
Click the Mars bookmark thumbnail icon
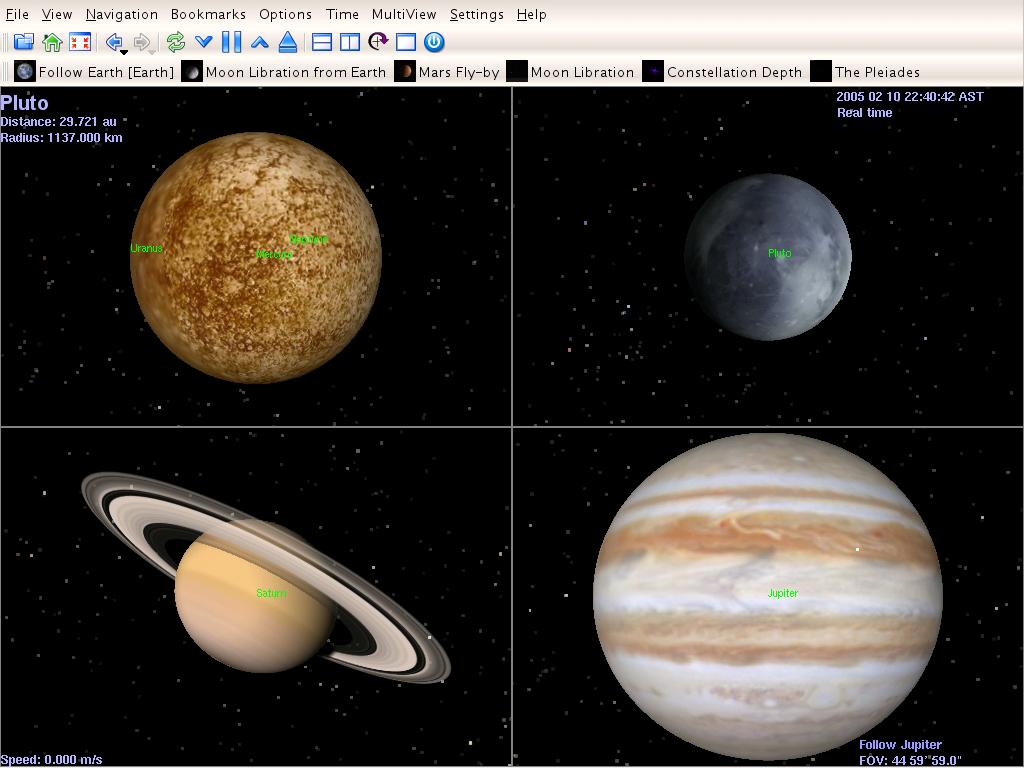tap(405, 71)
